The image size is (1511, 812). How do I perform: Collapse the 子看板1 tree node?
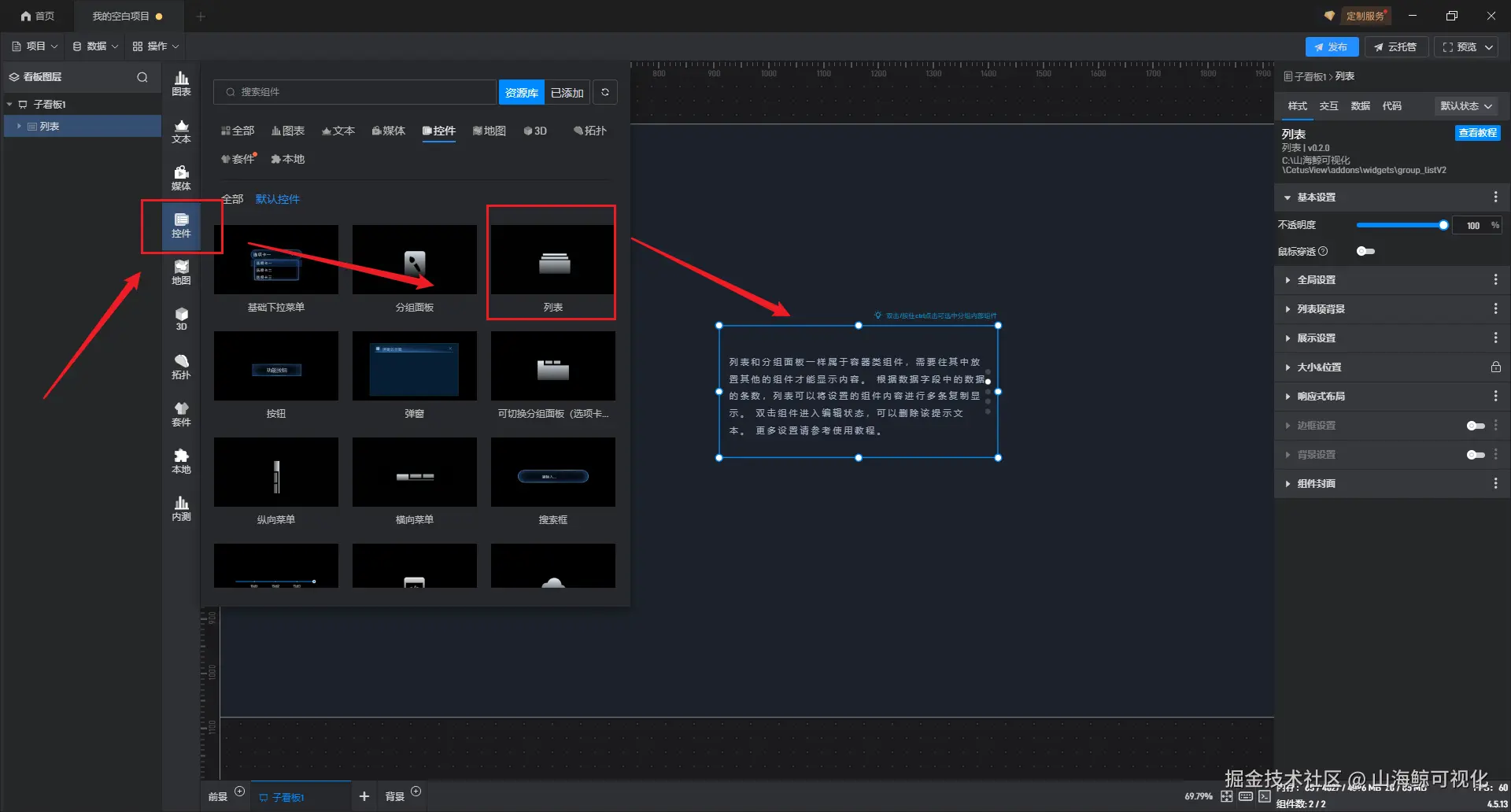[x=9, y=105]
